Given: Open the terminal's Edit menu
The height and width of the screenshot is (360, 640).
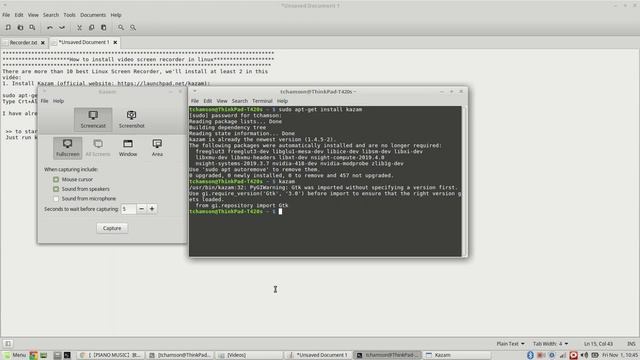Looking at the screenshot, I should click(x=208, y=101).
